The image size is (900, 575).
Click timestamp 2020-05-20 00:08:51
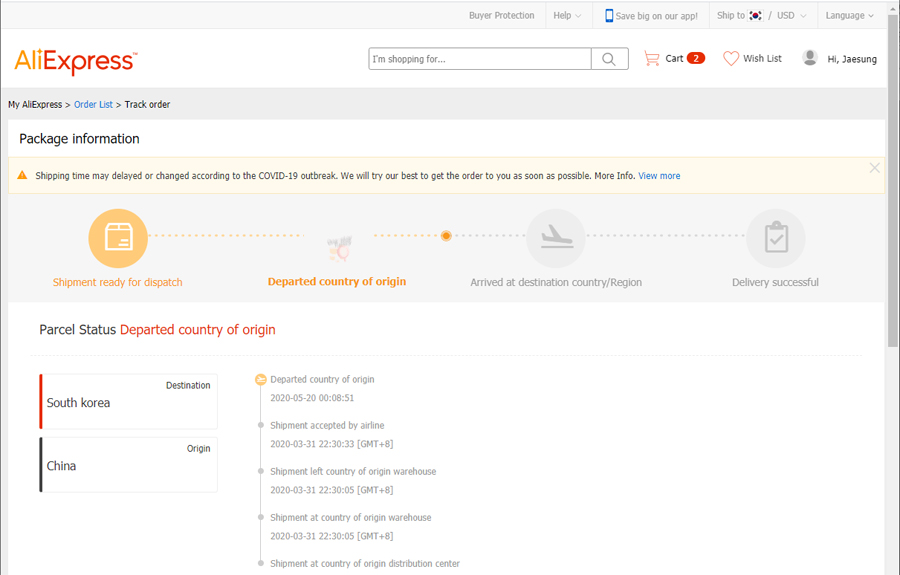(312, 398)
